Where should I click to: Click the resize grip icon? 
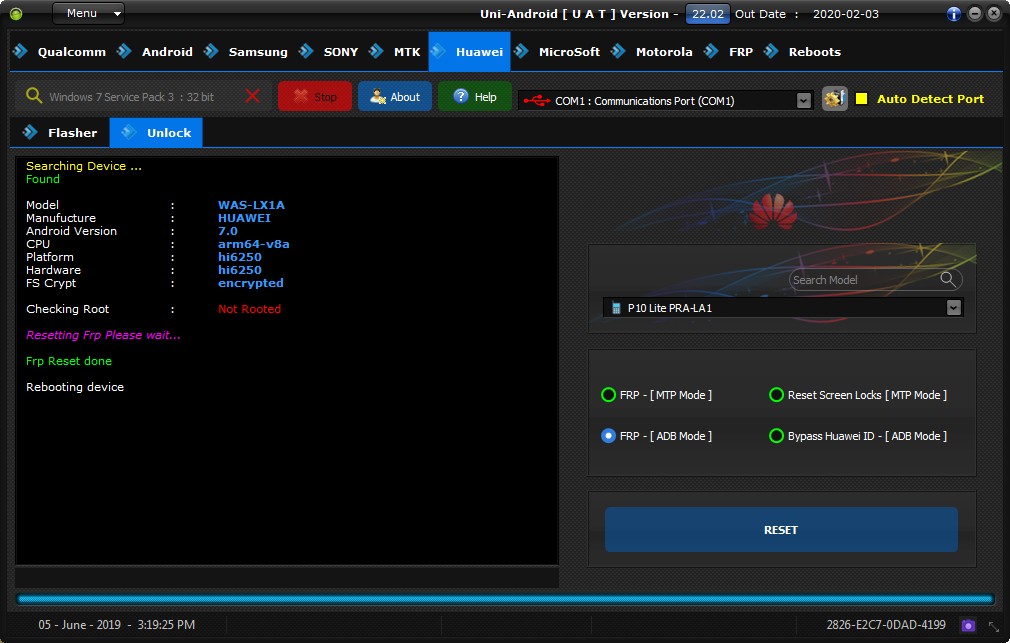click(x=994, y=626)
